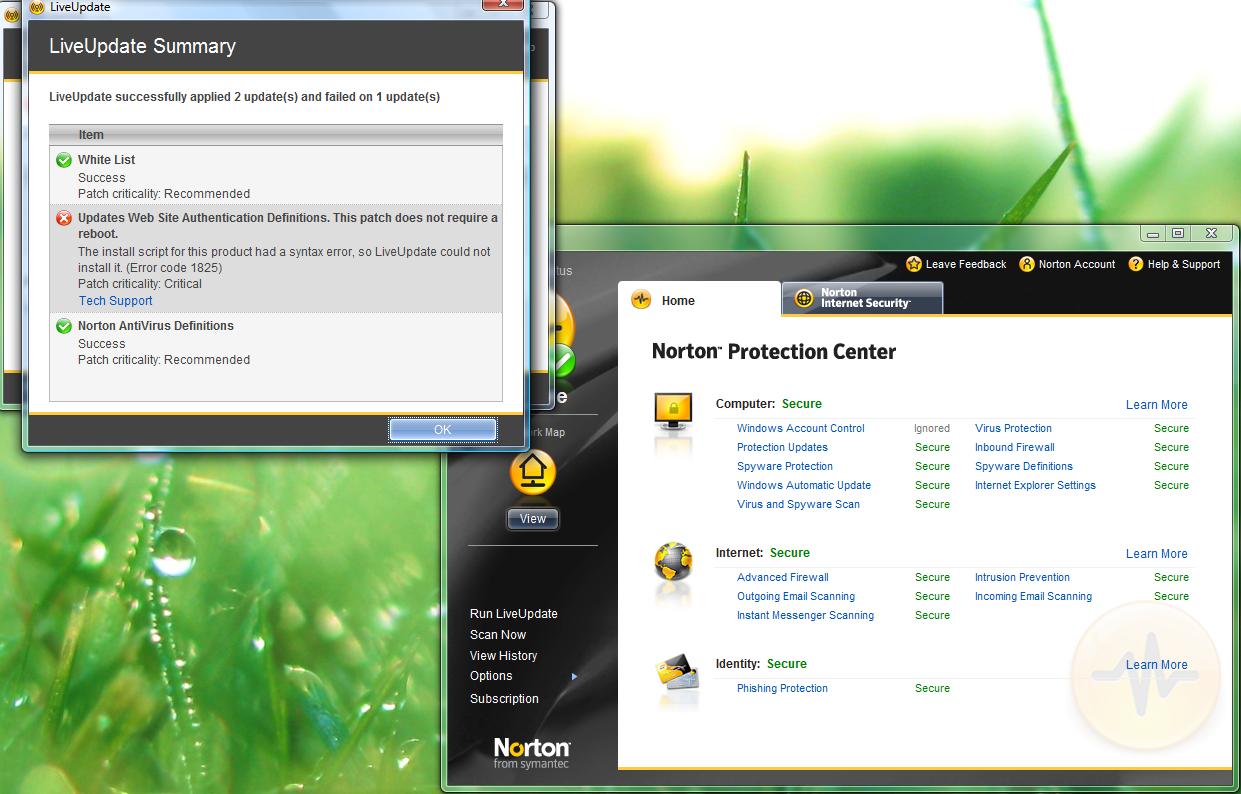
Task: Open Windows Account Control item
Action: coord(801,428)
